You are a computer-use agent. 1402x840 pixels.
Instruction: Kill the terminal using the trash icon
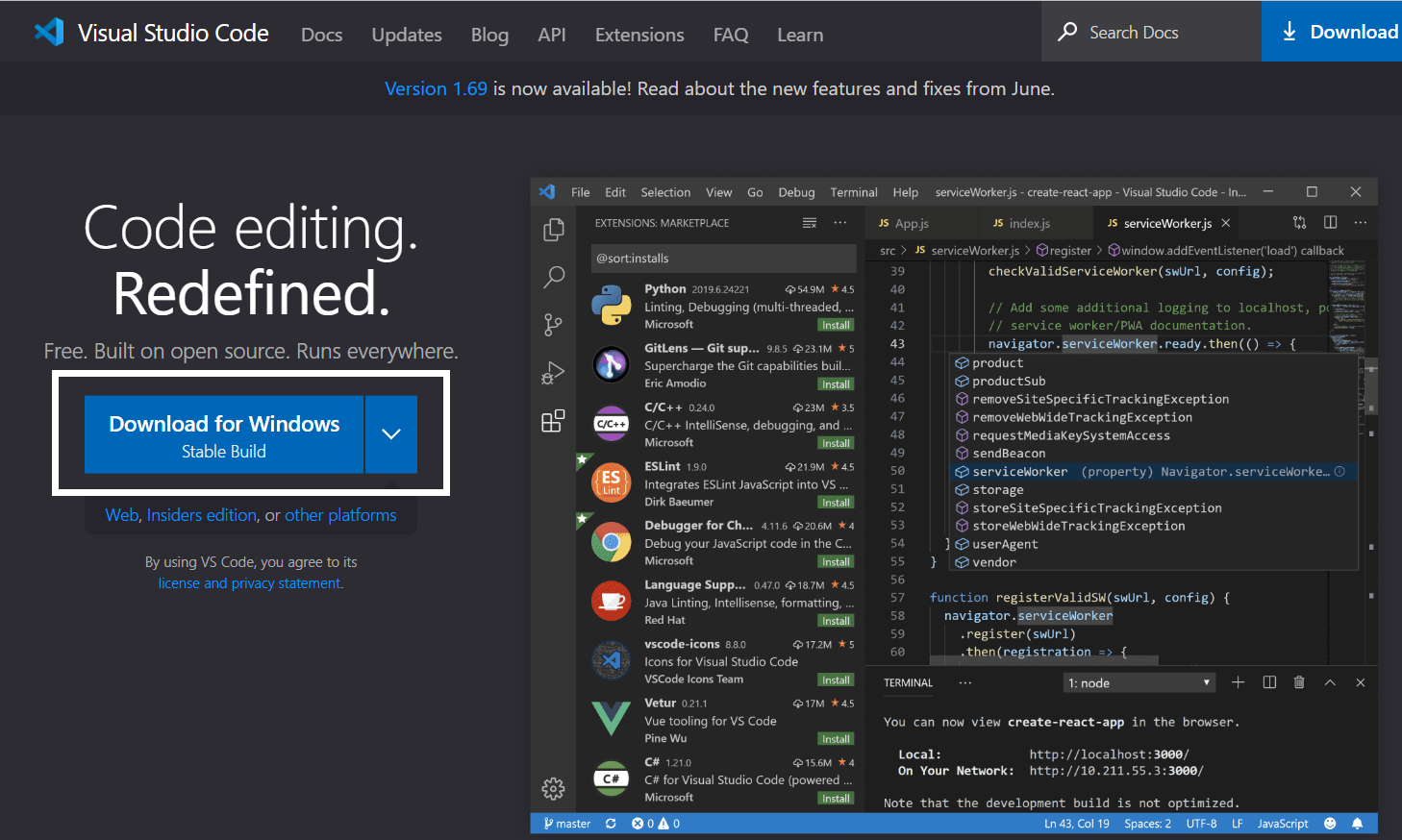(x=1299, y=682)
